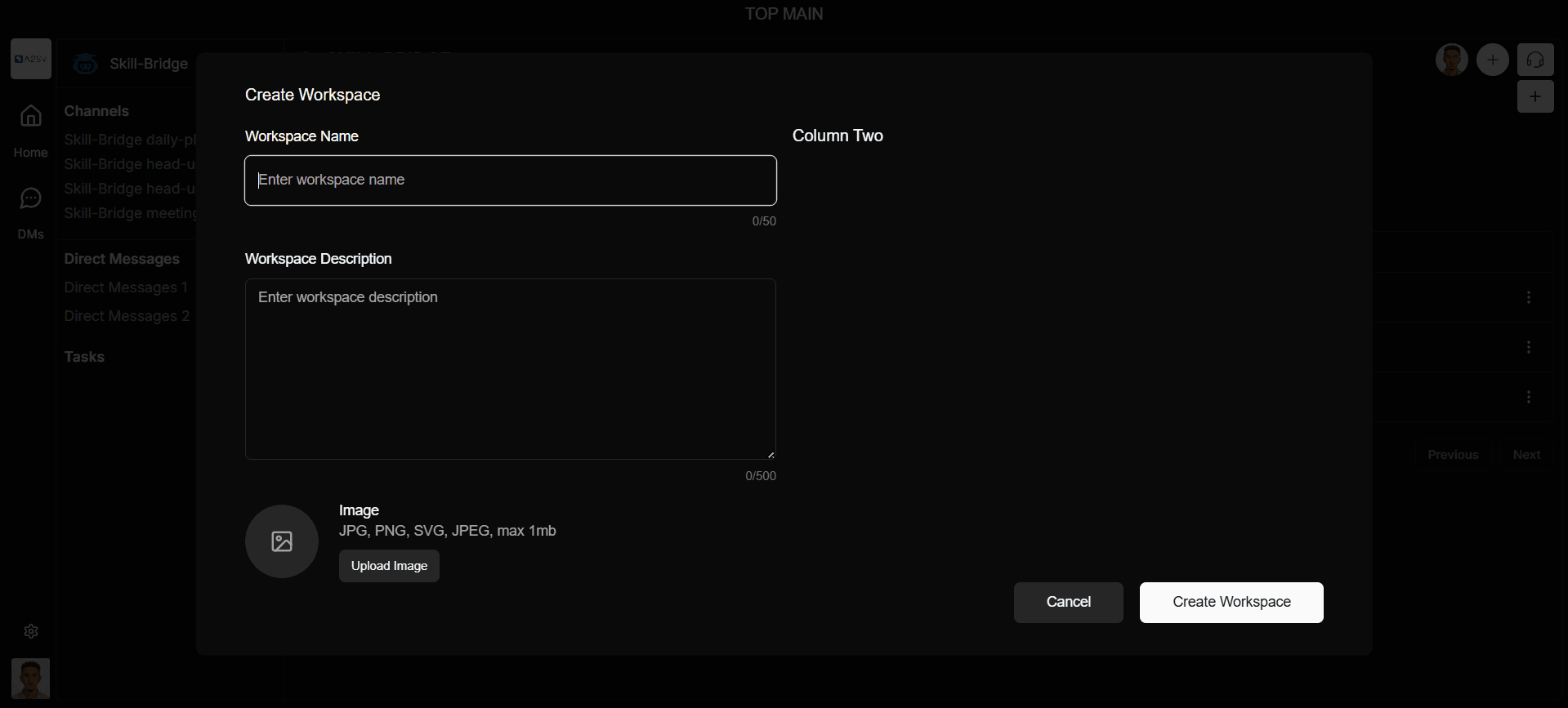Open Direct Messages 1
The width and height of the screenshot is (1568, 708).
(126, 287)
